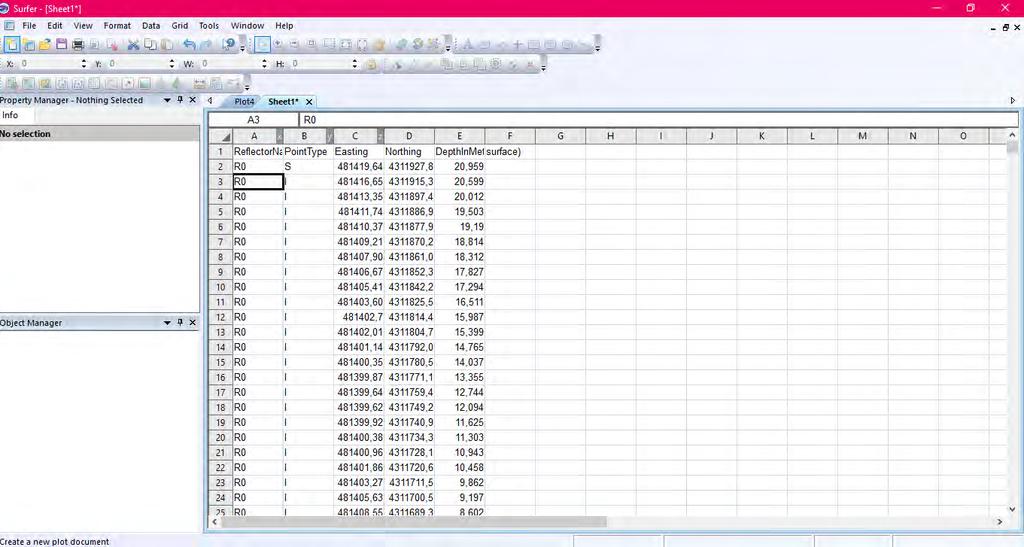The height and width of the screenshot is (547, 1024).
Task: Select cell with easting 481402,7
Action: (x=359, y=317)
